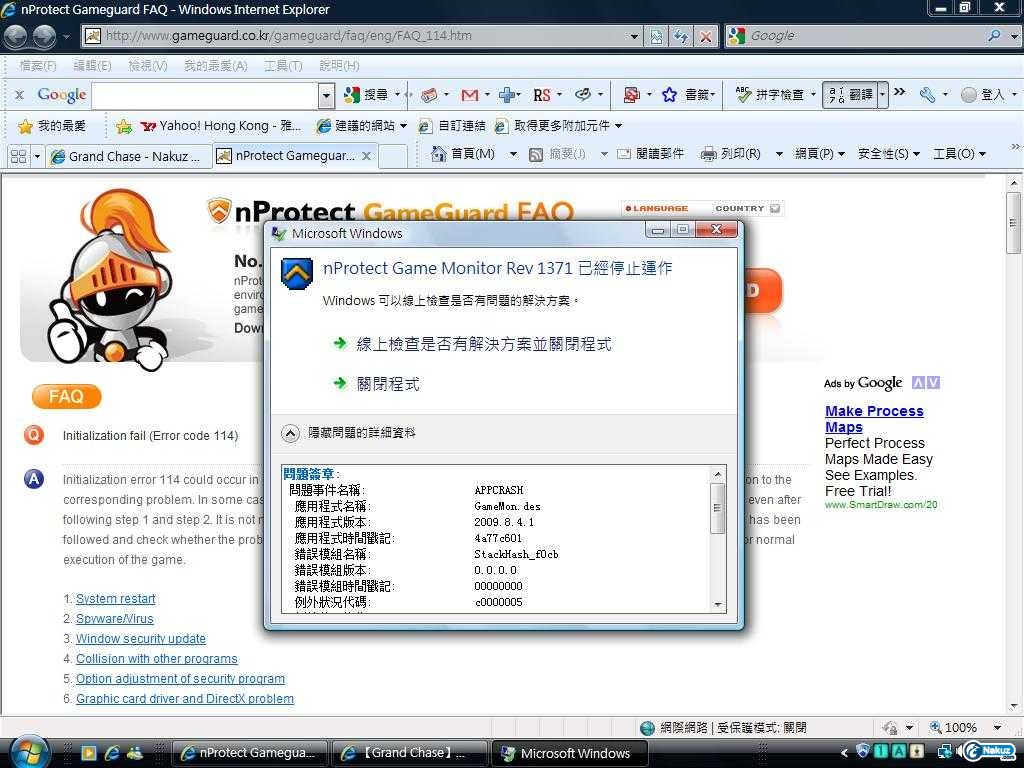This screenshot has height=768, width=1024.
Task: Open the 安全性(S) safety menu dropdown
Action: [x=916, y=155]
